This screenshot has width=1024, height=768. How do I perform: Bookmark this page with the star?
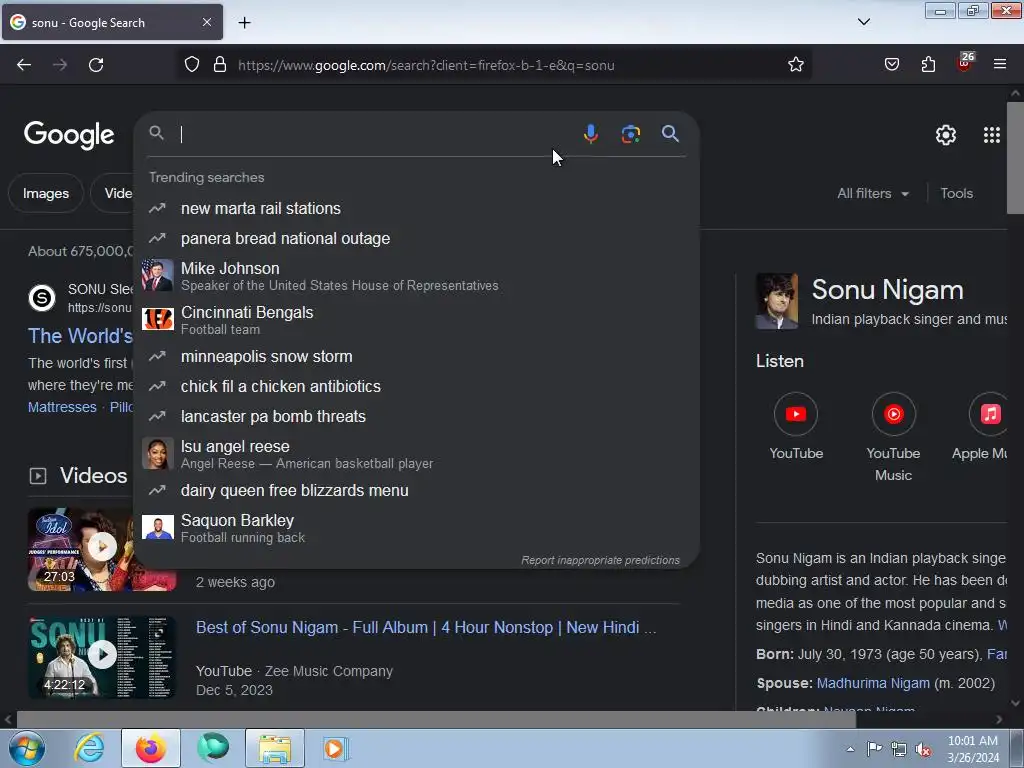point(795,65)
